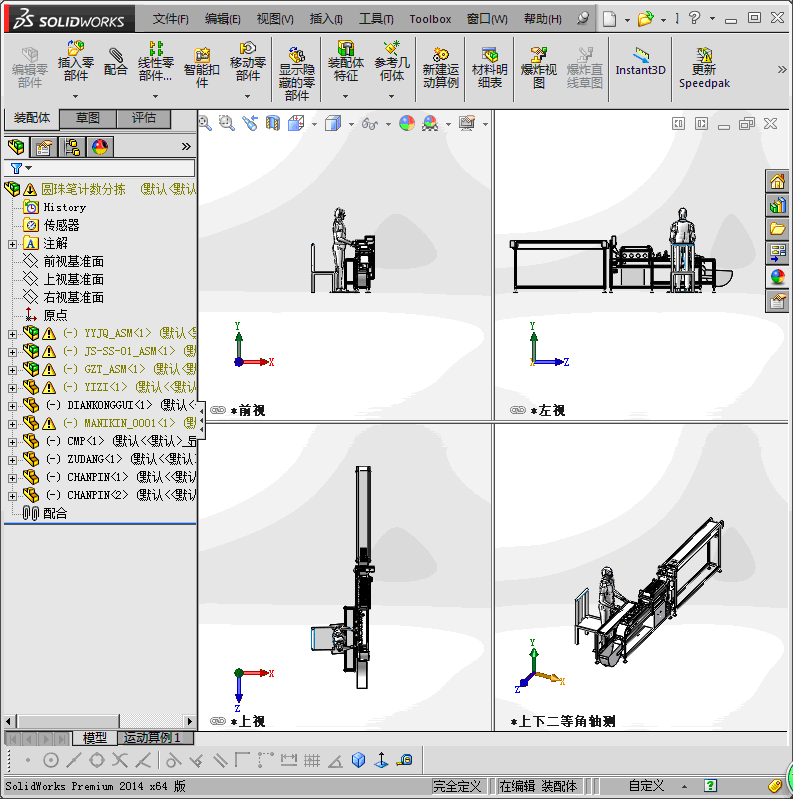Click Display Style cube icon

333,123
